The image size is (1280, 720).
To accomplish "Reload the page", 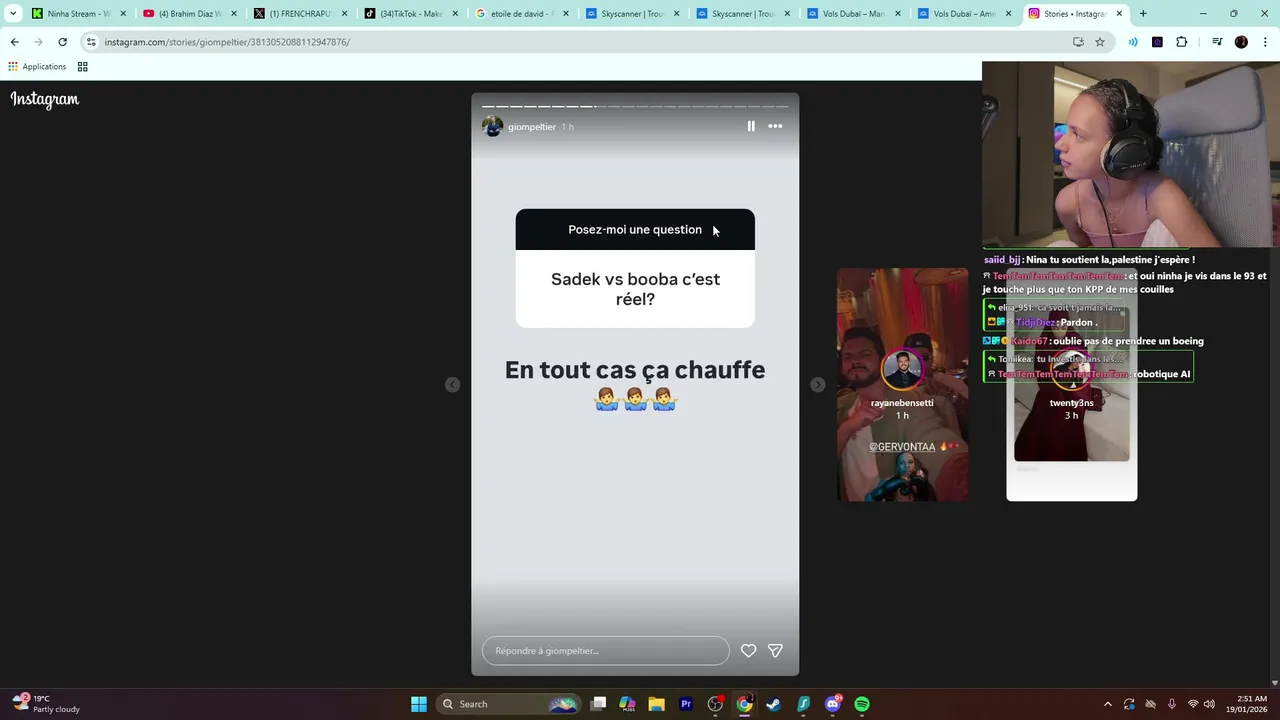I will [62, 42].
